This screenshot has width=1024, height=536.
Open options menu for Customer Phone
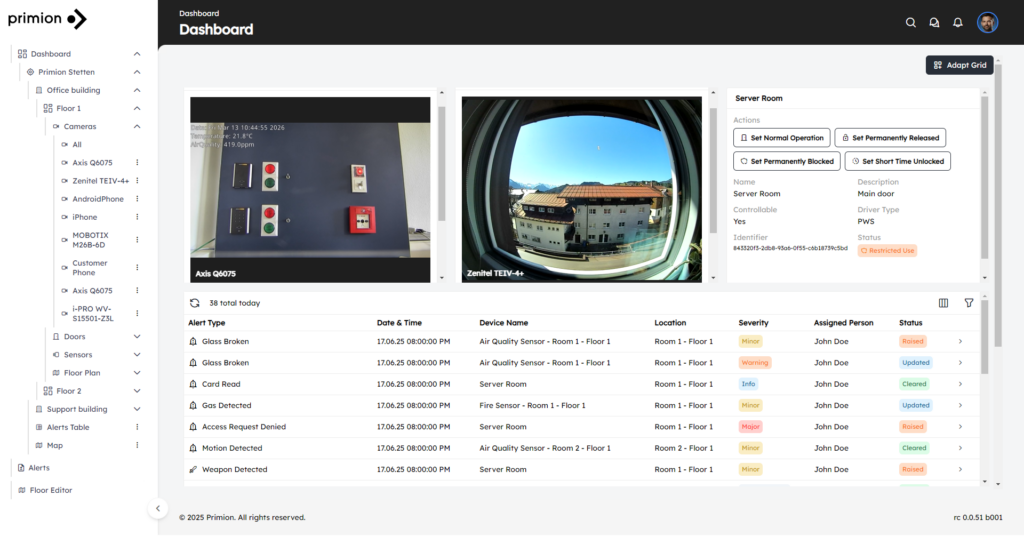point(137,267)
